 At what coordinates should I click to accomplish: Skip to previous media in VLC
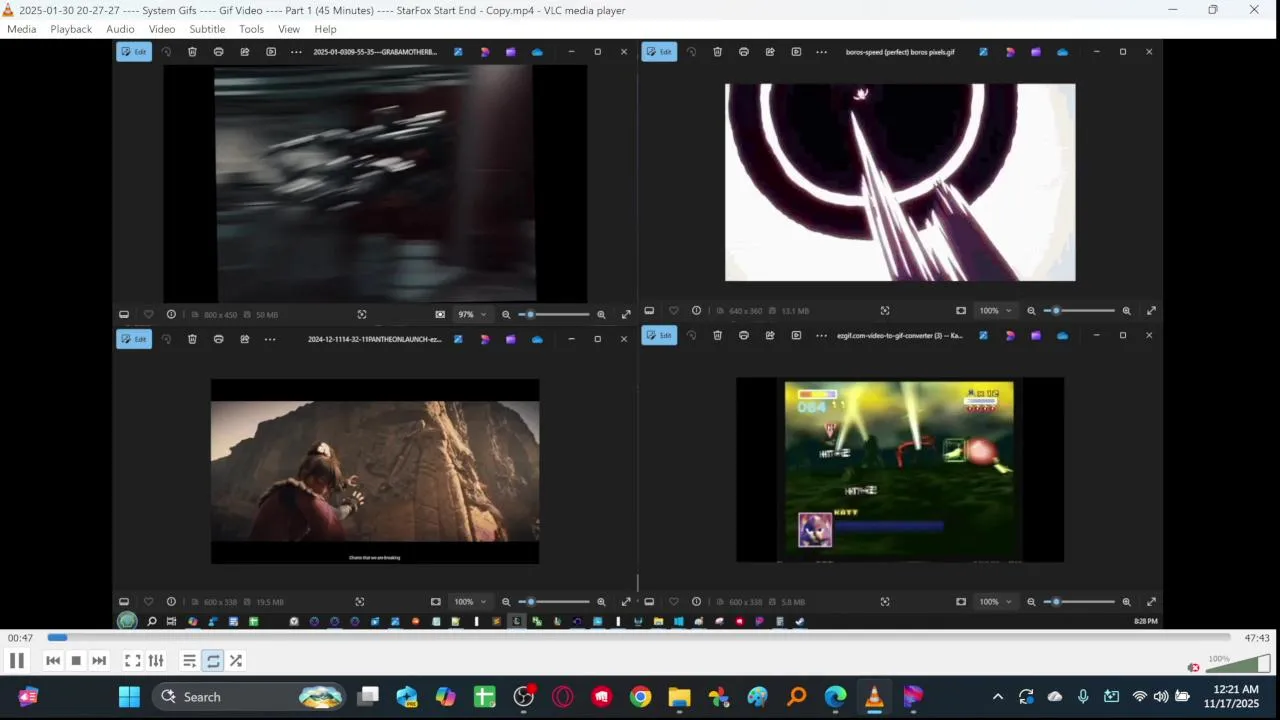click(x=53, y=660)
